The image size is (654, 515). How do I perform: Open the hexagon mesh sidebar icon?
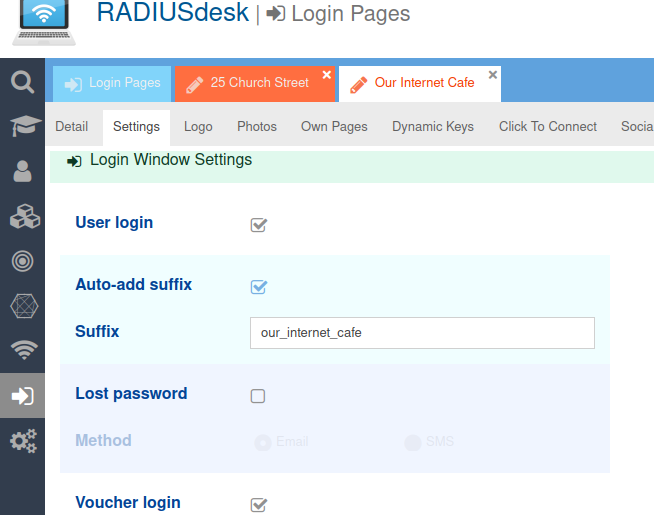click(x=22, y=306)
